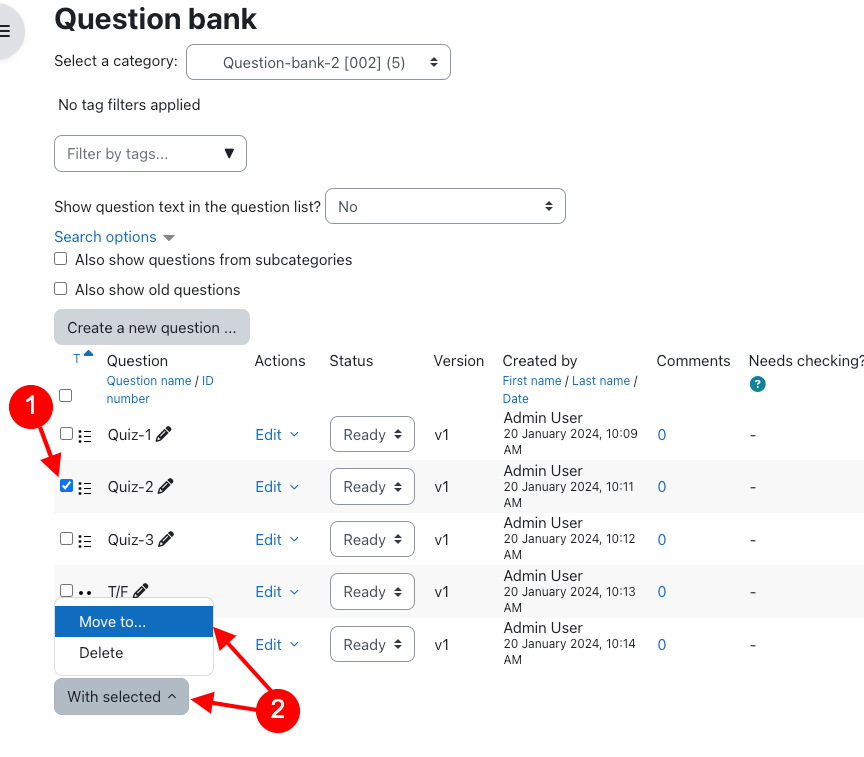Expand the Filter by tags dropdown
Screen dimensions: 864x757
[150, 153]
